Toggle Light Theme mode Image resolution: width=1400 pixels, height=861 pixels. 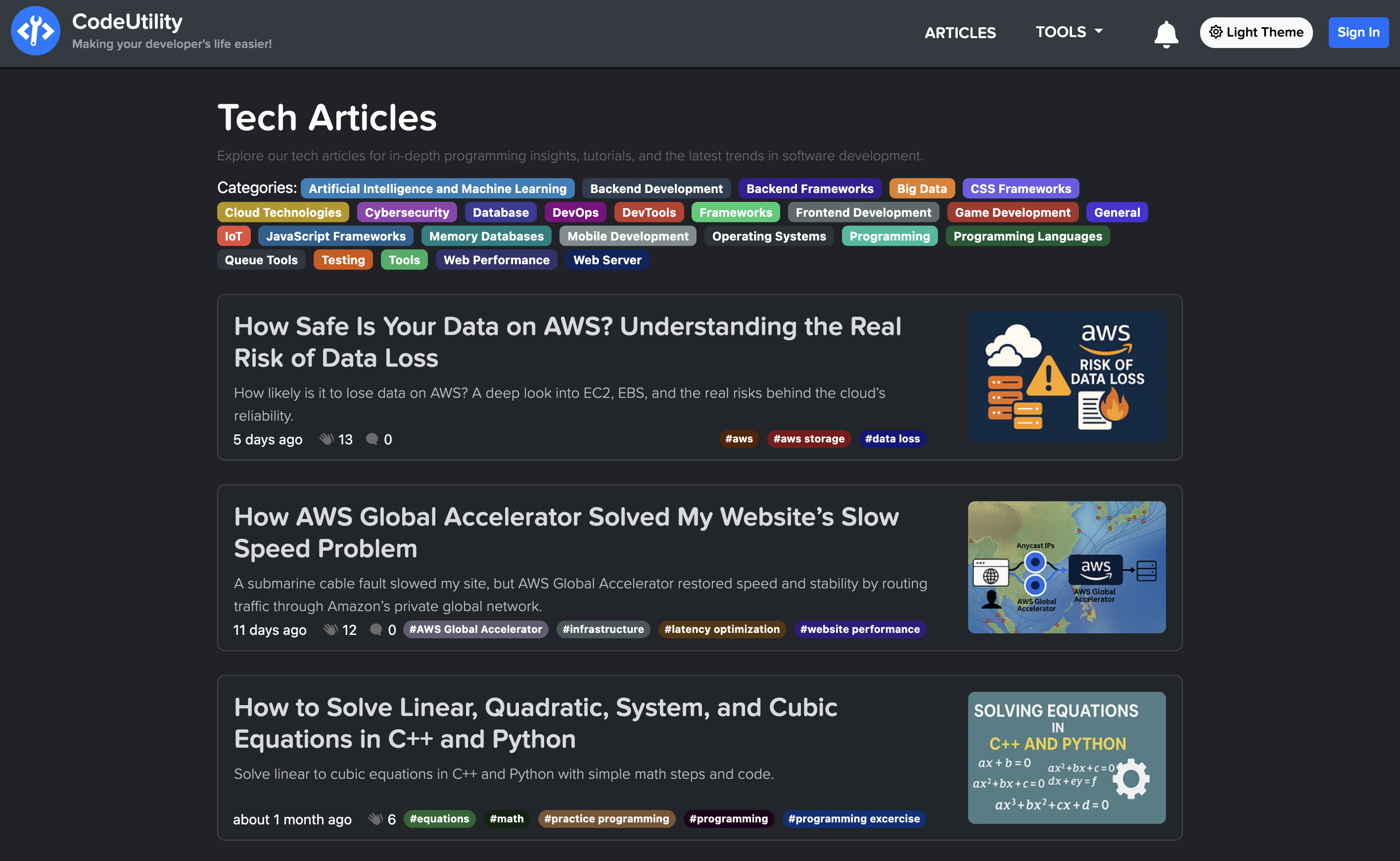pyautogui.click(x=1256, y=33)
